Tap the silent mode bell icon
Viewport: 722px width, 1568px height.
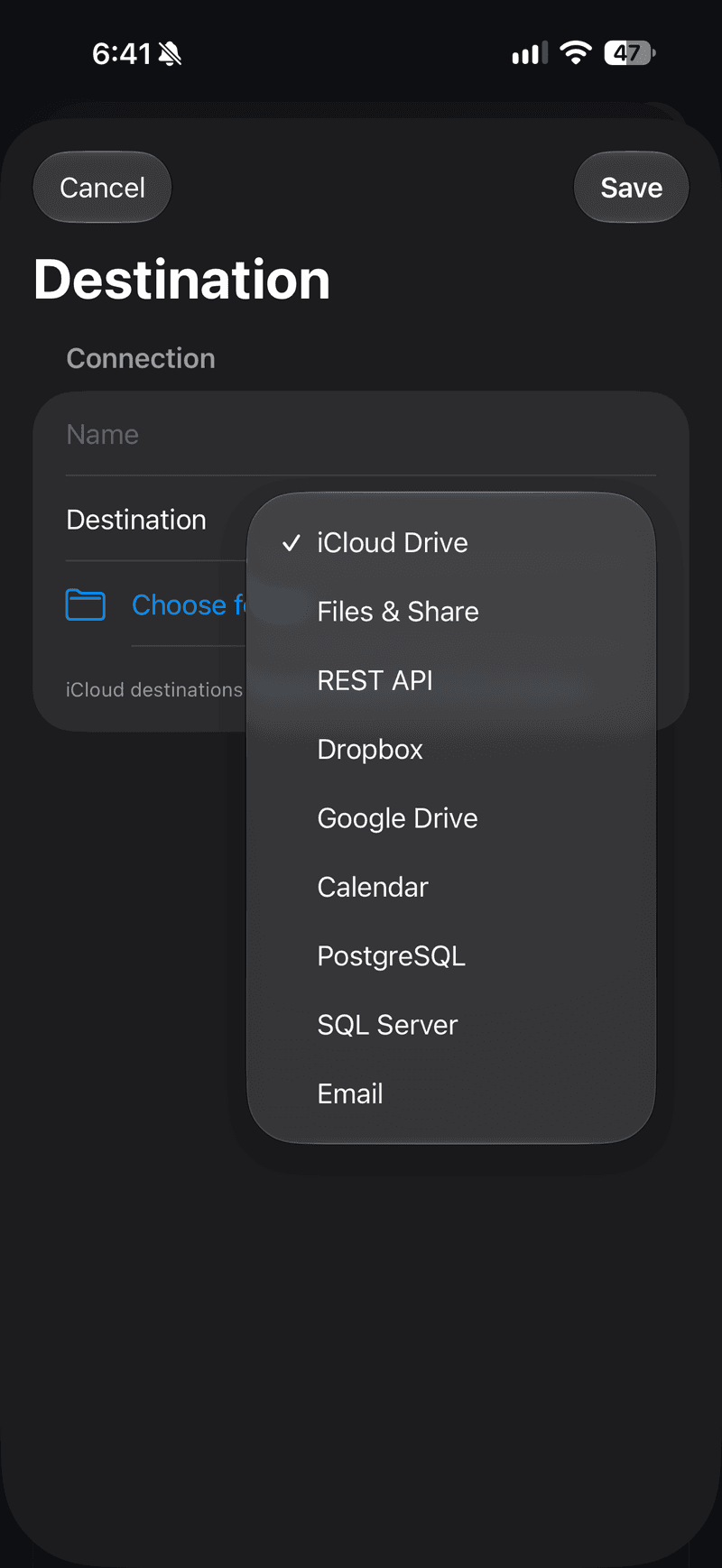(170, 54)
